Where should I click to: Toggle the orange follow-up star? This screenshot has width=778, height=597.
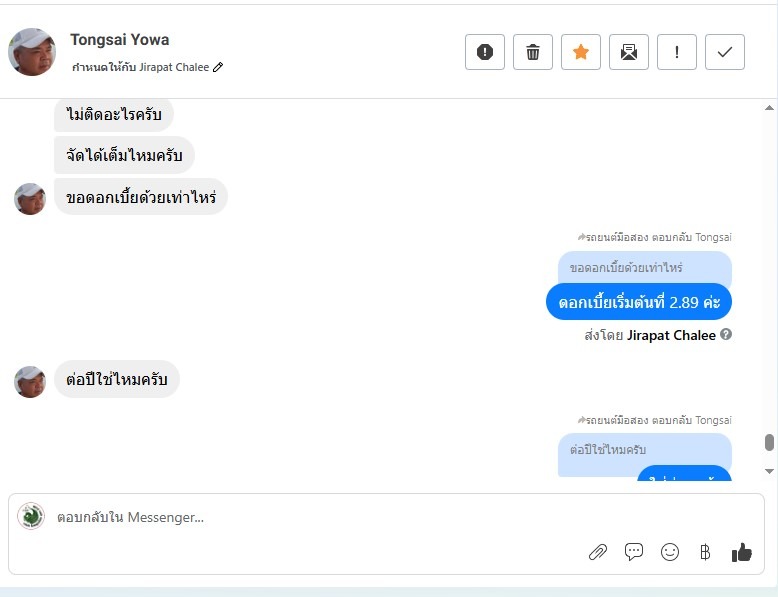point(581,52)
